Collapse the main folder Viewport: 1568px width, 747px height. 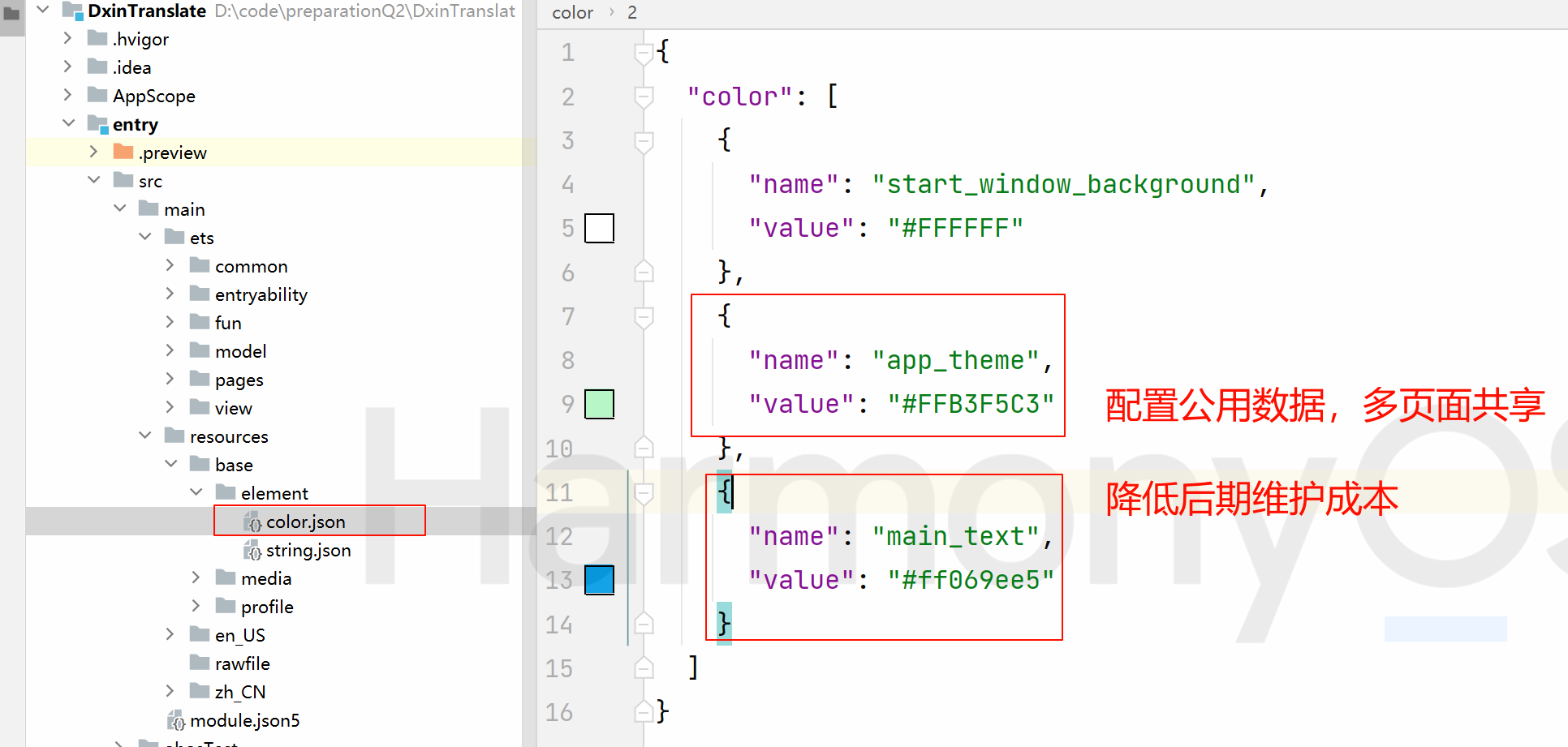(120, 208)
